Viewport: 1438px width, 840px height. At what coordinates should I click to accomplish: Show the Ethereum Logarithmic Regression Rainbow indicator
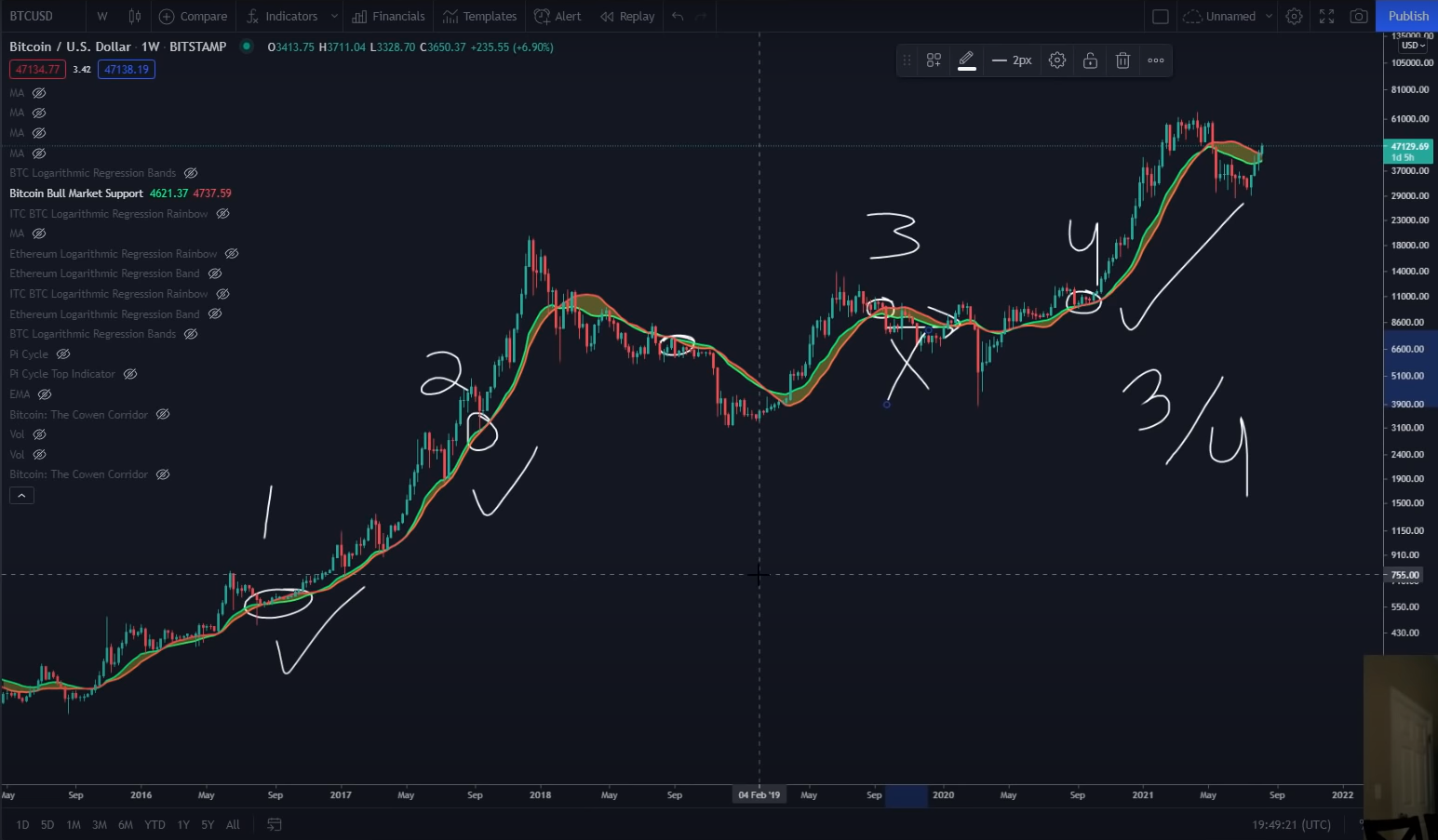click(x=232, y=254)
